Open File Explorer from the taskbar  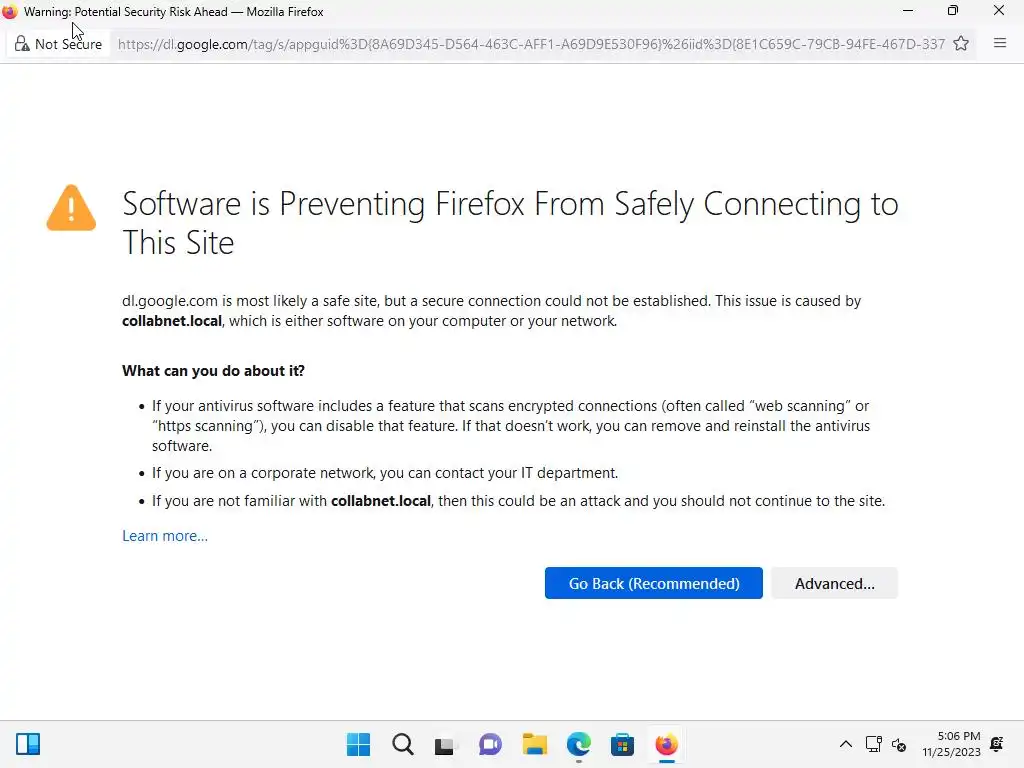point(535,745)
